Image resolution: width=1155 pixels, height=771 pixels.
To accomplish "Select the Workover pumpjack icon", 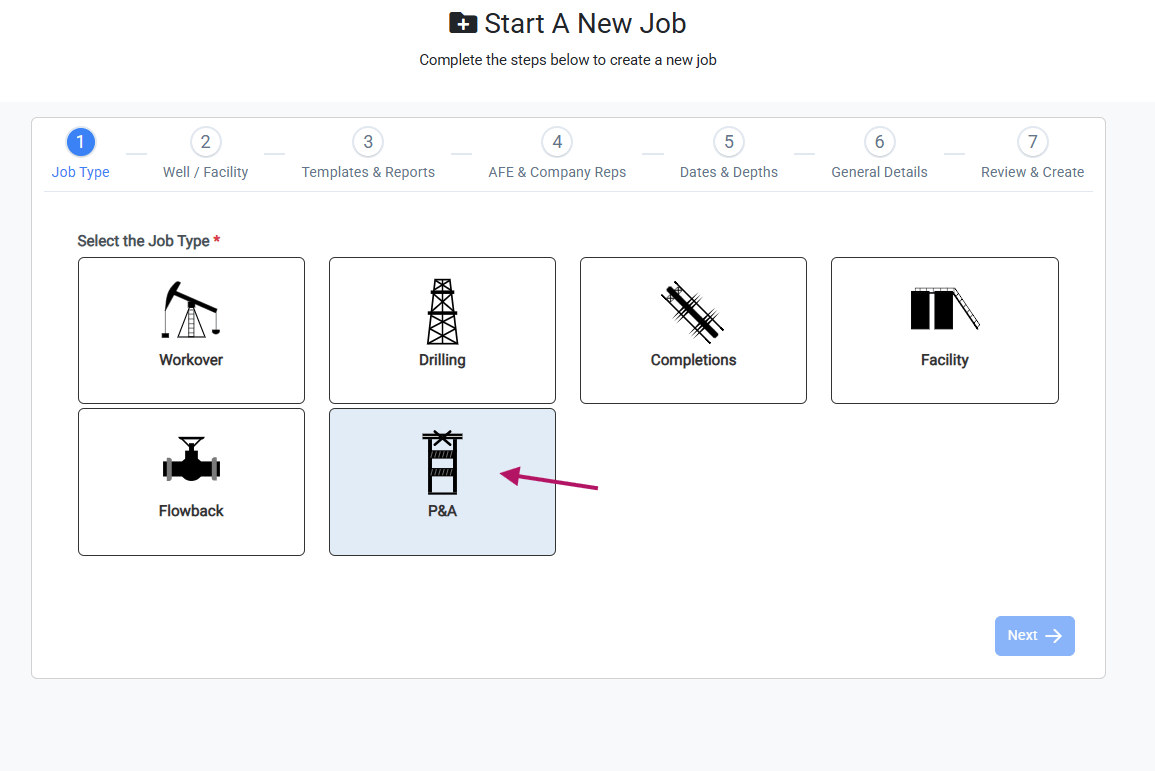I will pos(191,309).
